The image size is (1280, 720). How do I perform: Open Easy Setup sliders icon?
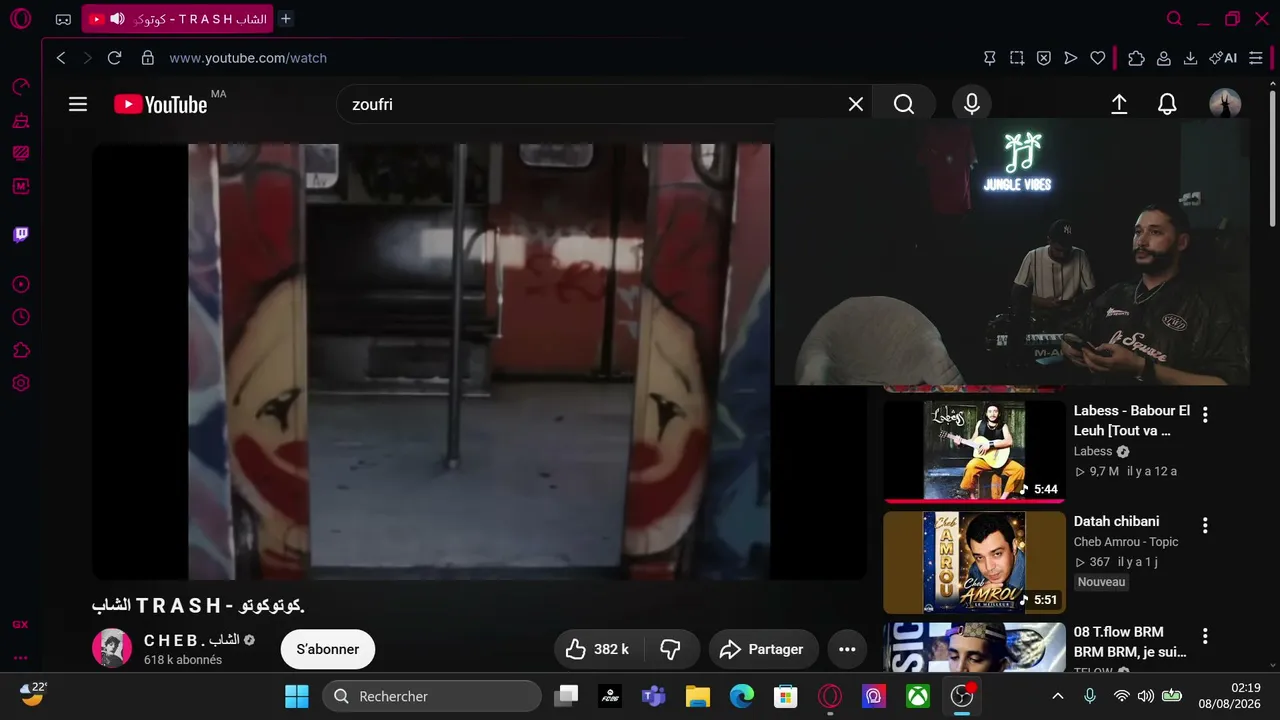pyautogui.click(x=1256, y=58)
